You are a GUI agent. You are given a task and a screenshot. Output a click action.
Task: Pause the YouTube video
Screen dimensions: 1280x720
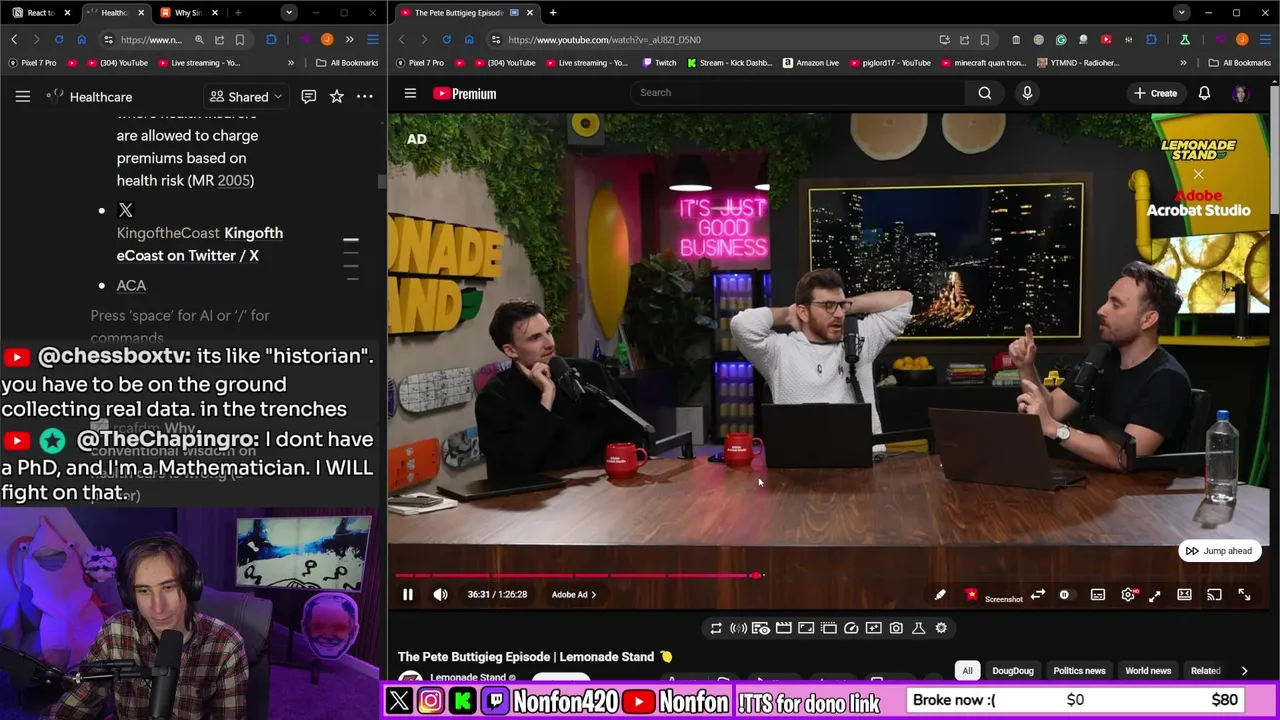(408, 595)
